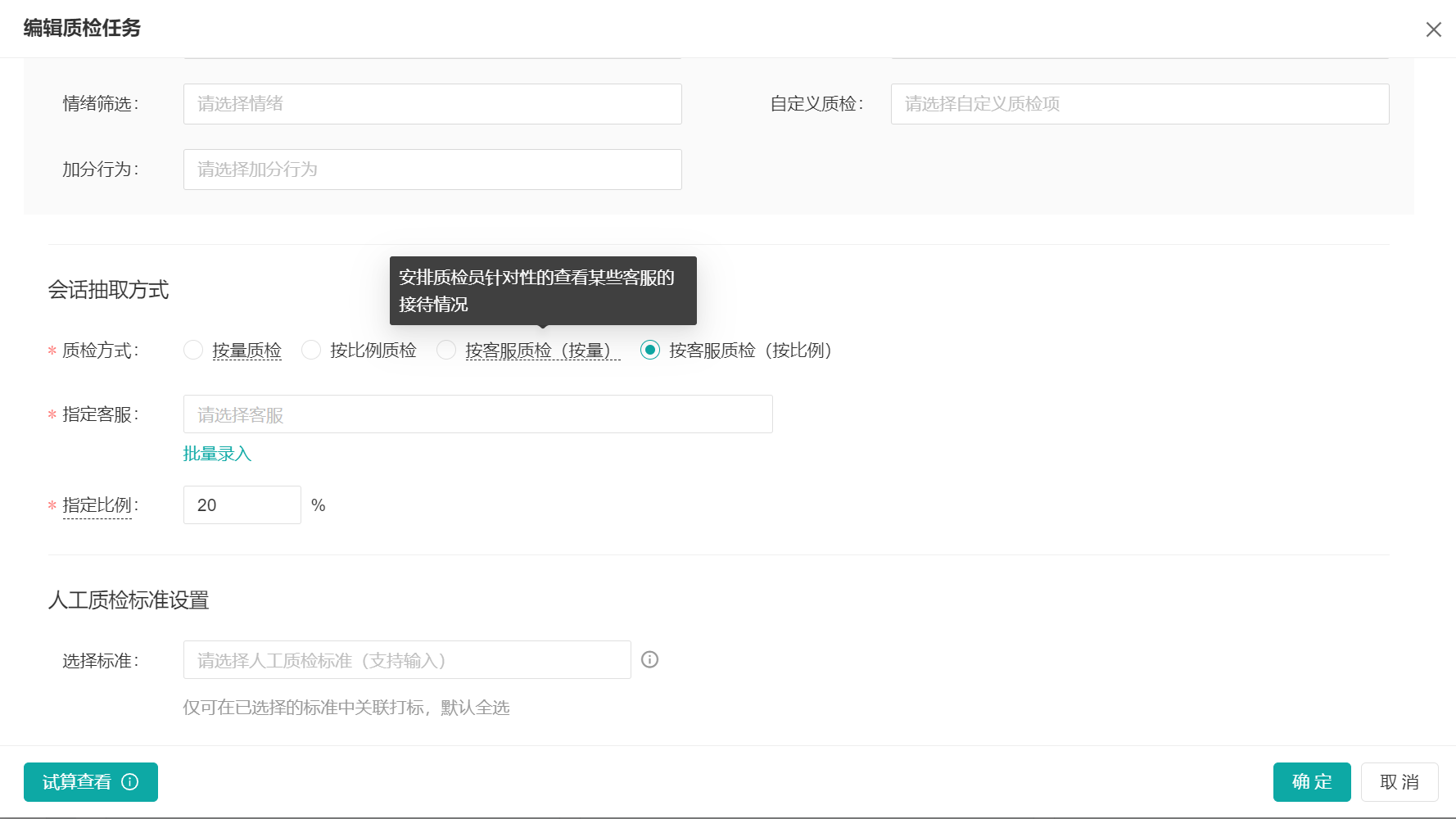Click the 人工质检标准设置 section heading
This screenshot has height=819, width=1456.
point(129,600)
